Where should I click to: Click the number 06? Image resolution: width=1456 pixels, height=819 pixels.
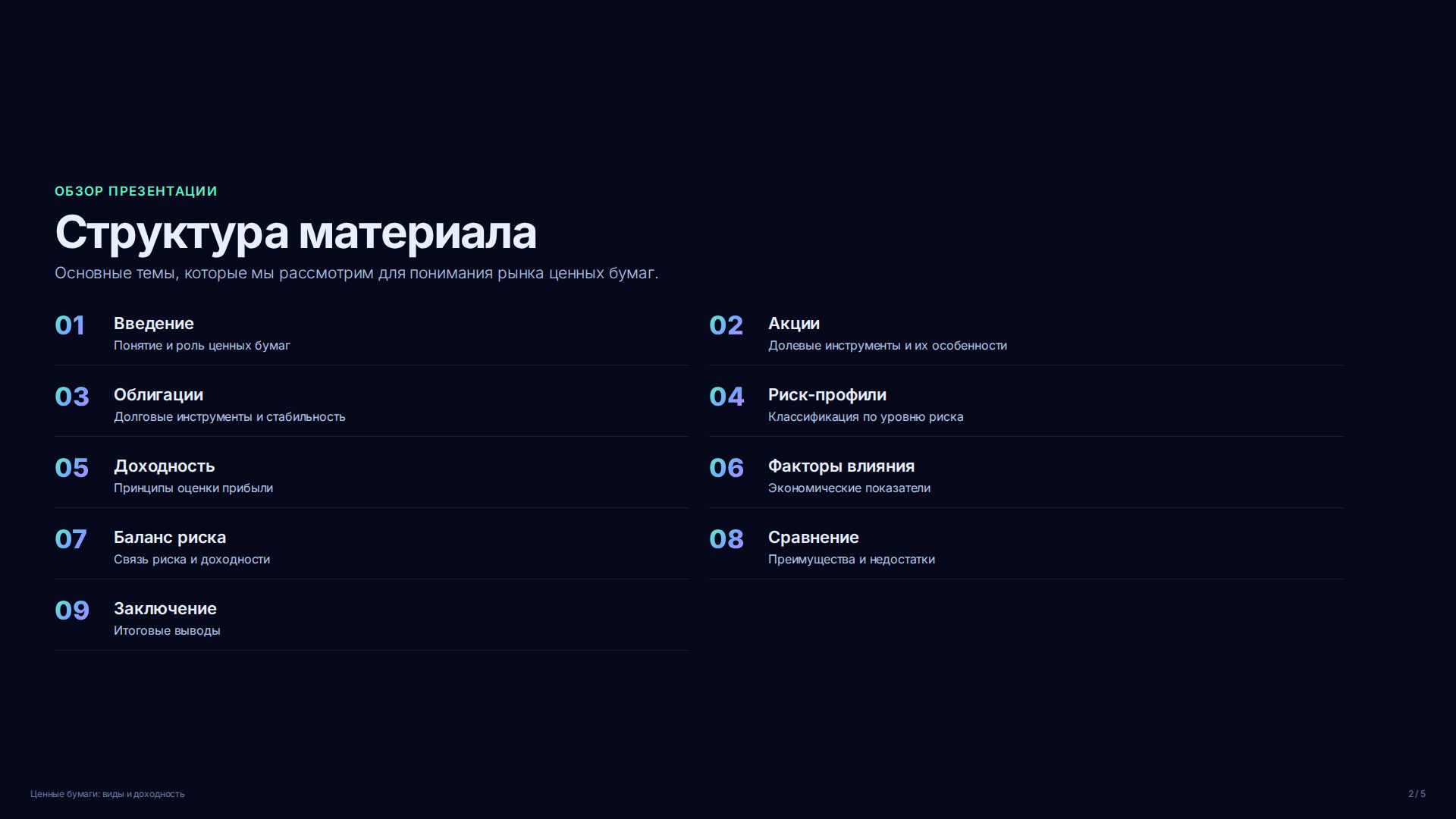click(726, 468)
